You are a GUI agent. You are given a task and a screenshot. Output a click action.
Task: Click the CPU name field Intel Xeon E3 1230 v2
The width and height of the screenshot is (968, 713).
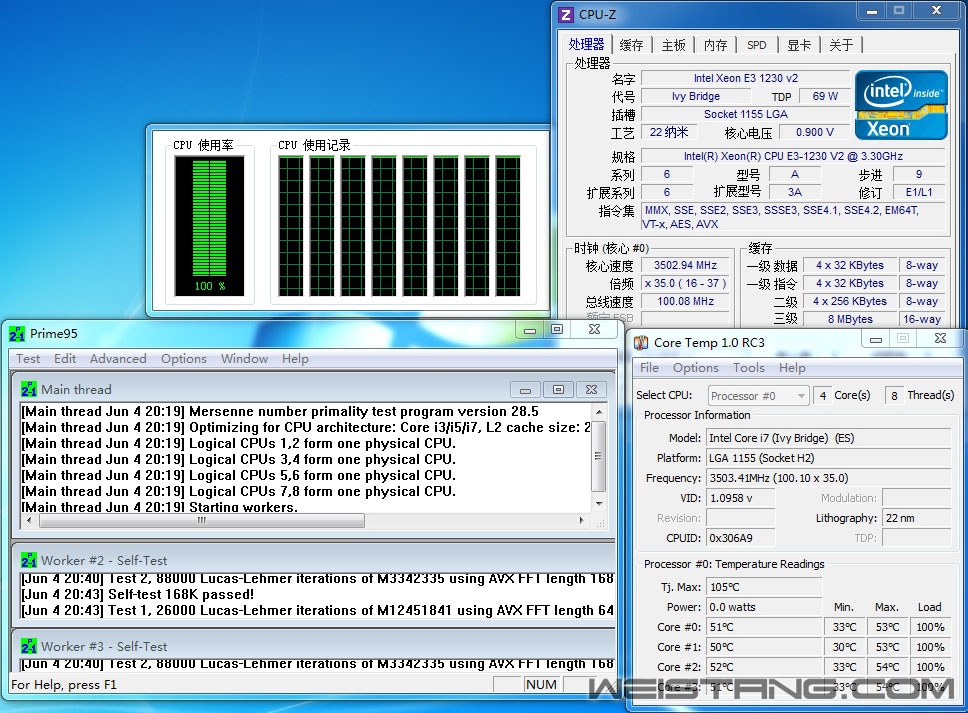(746, 78)
